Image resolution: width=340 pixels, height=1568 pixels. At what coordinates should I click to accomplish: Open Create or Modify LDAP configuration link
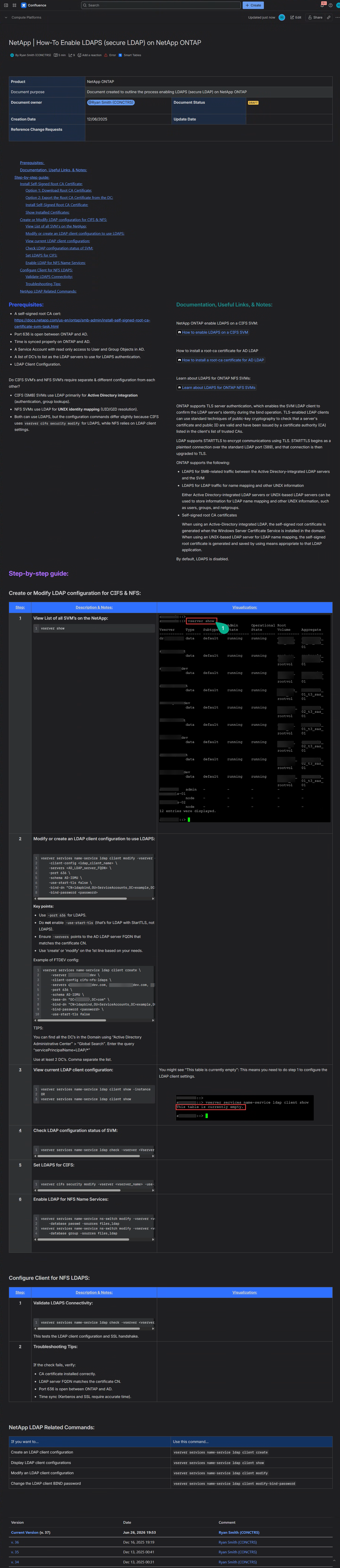click(x=63, y=220)
